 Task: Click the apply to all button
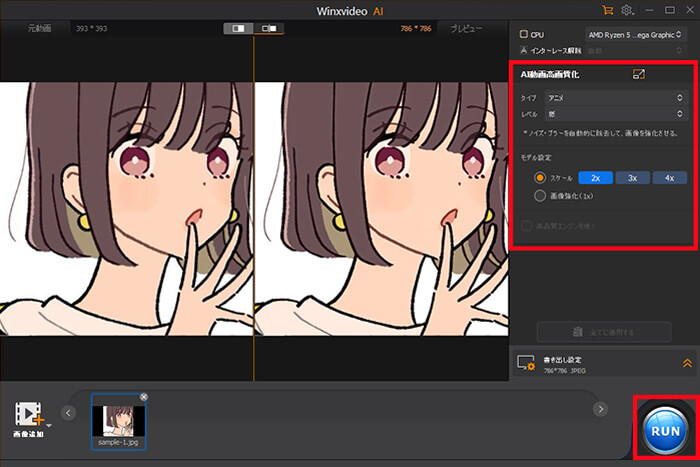point(604,332)
